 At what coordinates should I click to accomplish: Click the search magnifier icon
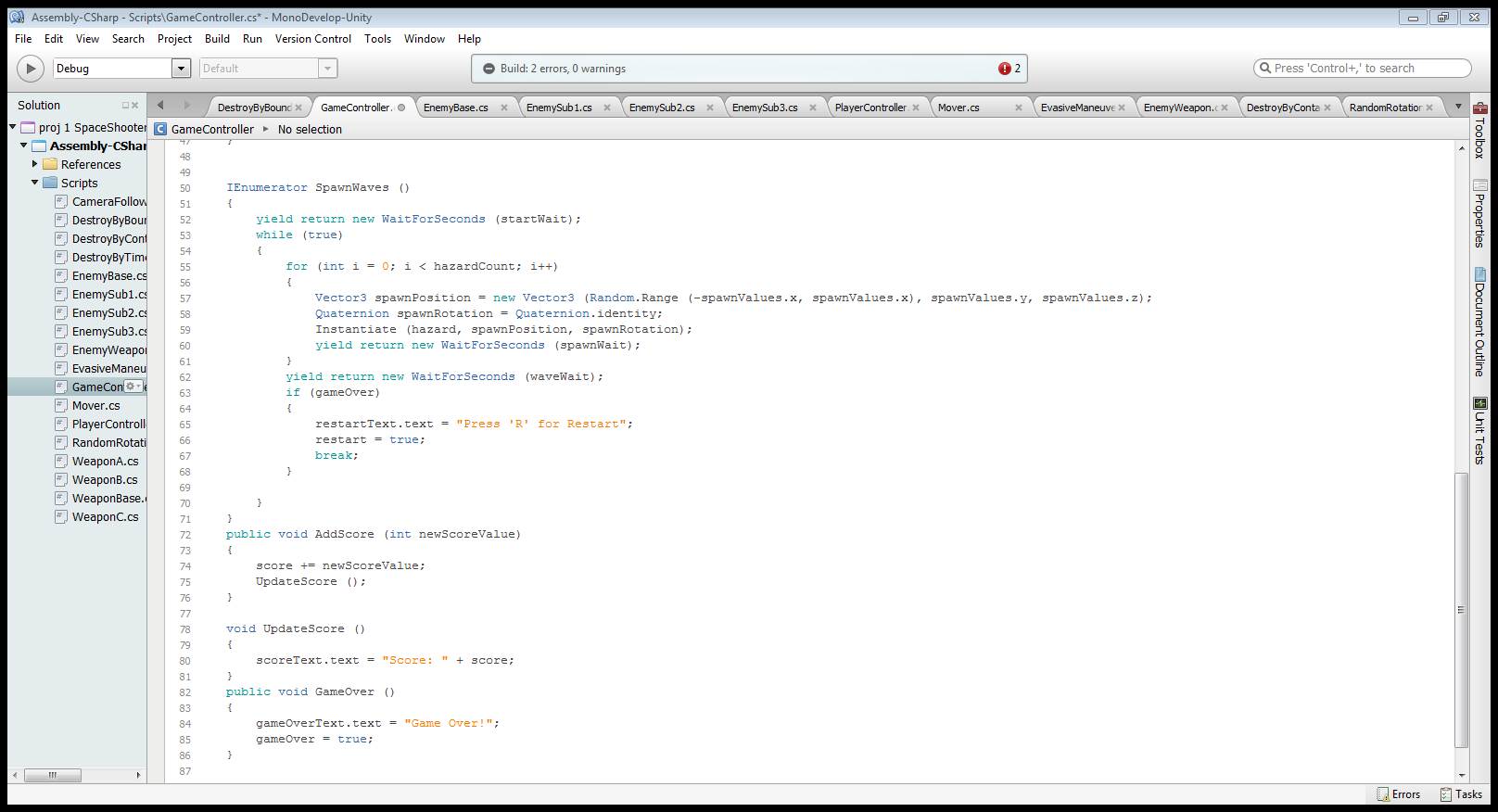click(1264, 68)
